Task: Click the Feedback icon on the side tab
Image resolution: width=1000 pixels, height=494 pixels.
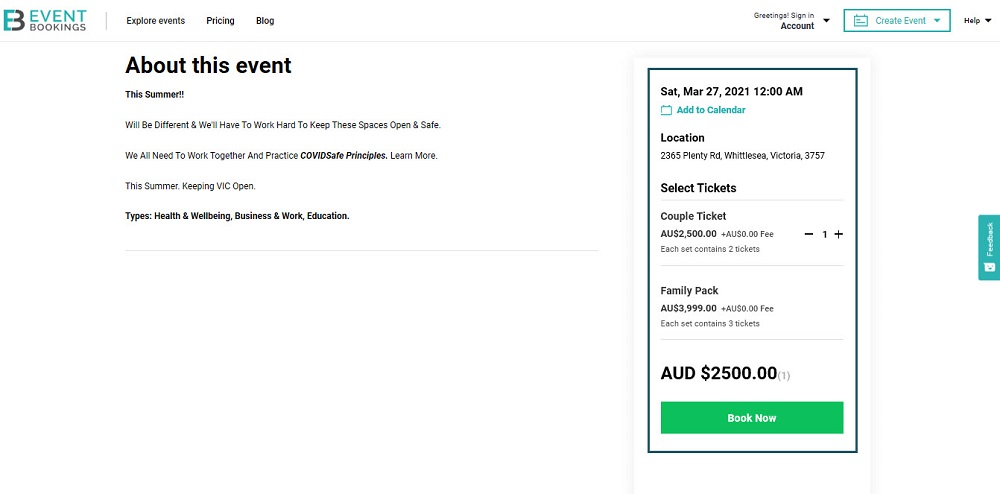Action: coord(989,267)
